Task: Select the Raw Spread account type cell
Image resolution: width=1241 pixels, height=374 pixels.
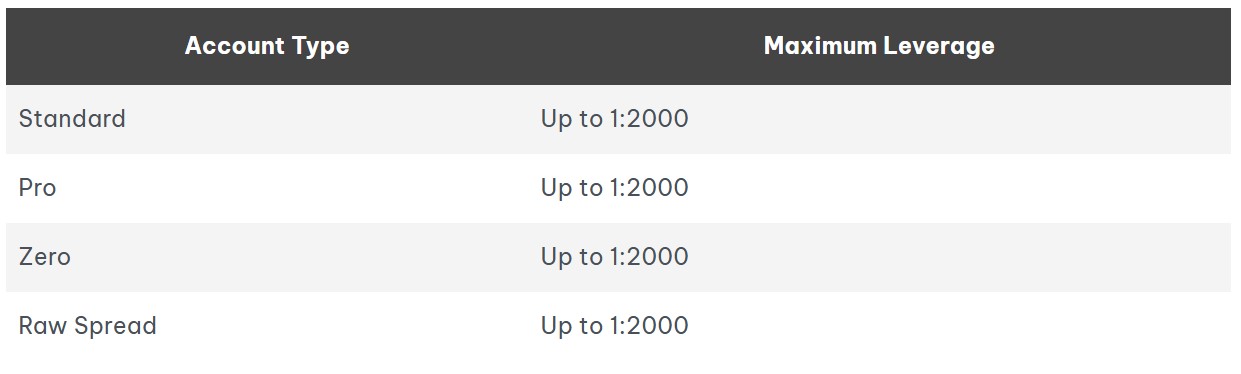Action: [x=267, y=326]
